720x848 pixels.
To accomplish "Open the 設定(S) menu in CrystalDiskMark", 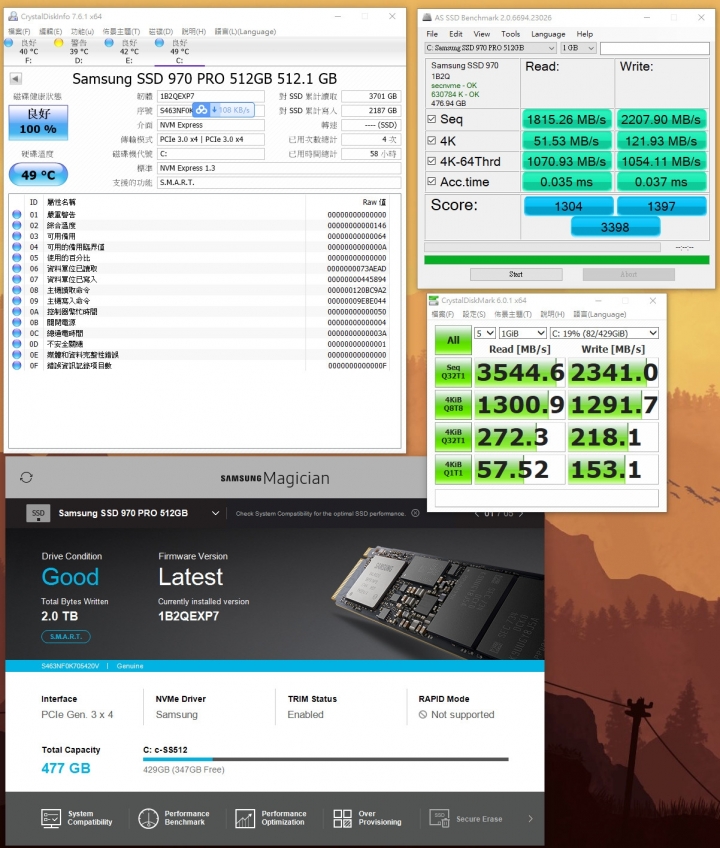I will pyautogui.click(x=474, y=314).
